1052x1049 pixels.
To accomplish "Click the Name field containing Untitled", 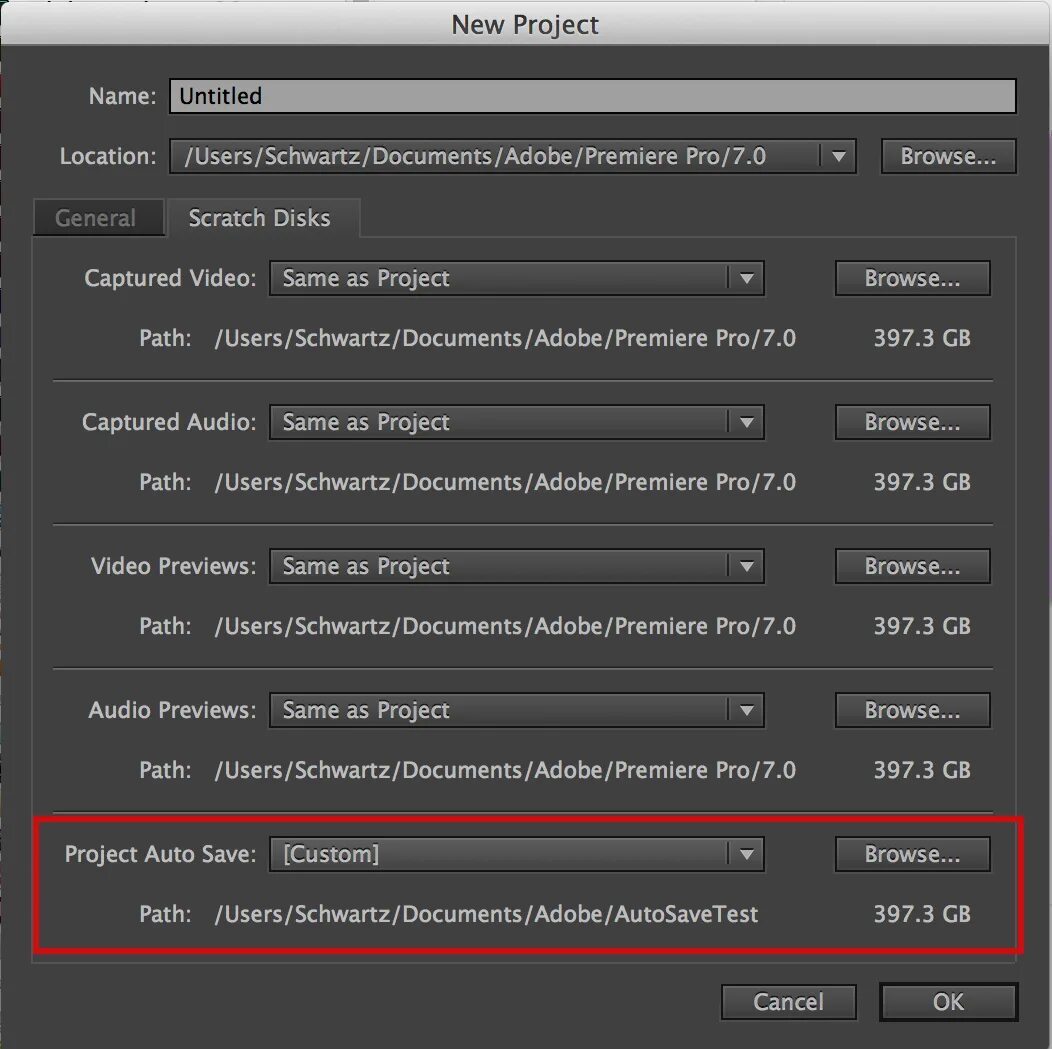I will coord(592,96).
